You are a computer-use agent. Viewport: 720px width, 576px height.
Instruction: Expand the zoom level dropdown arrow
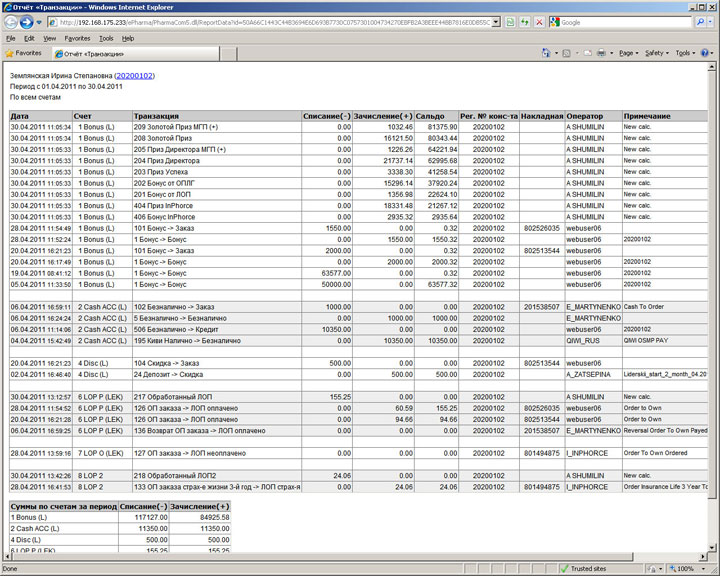pyautogui.click(x=703, y=569)
